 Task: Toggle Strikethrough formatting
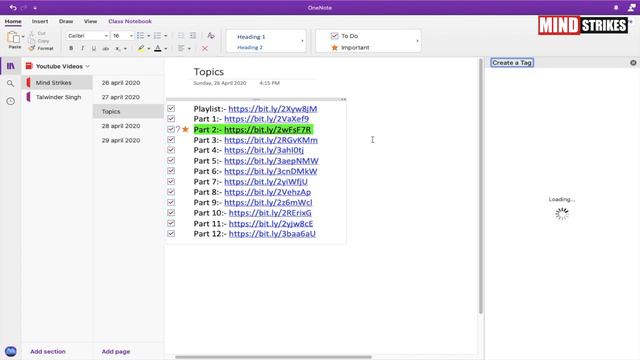(x=105, y=49)
